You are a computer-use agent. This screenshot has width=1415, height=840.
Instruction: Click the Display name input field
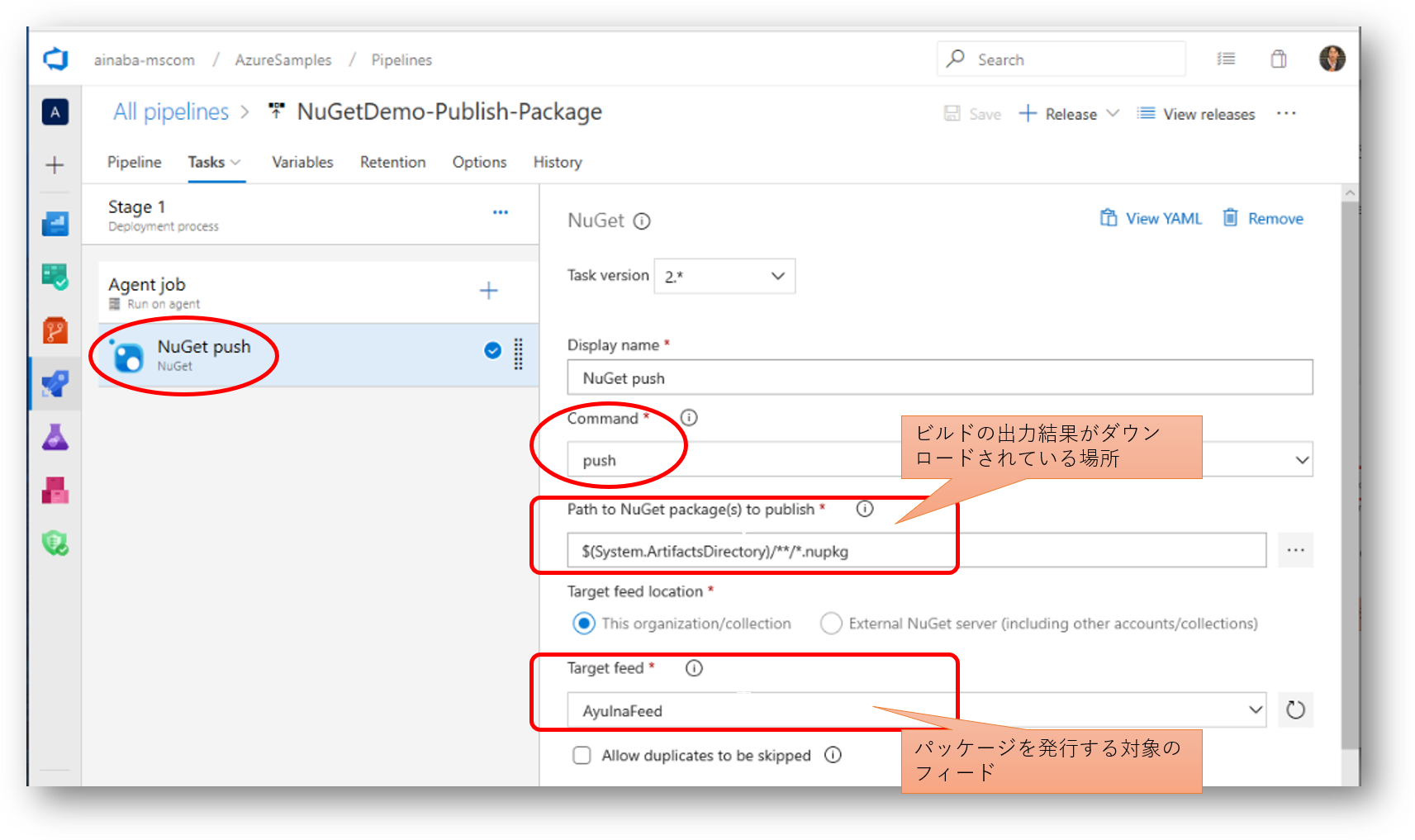[x=940, y=377]
